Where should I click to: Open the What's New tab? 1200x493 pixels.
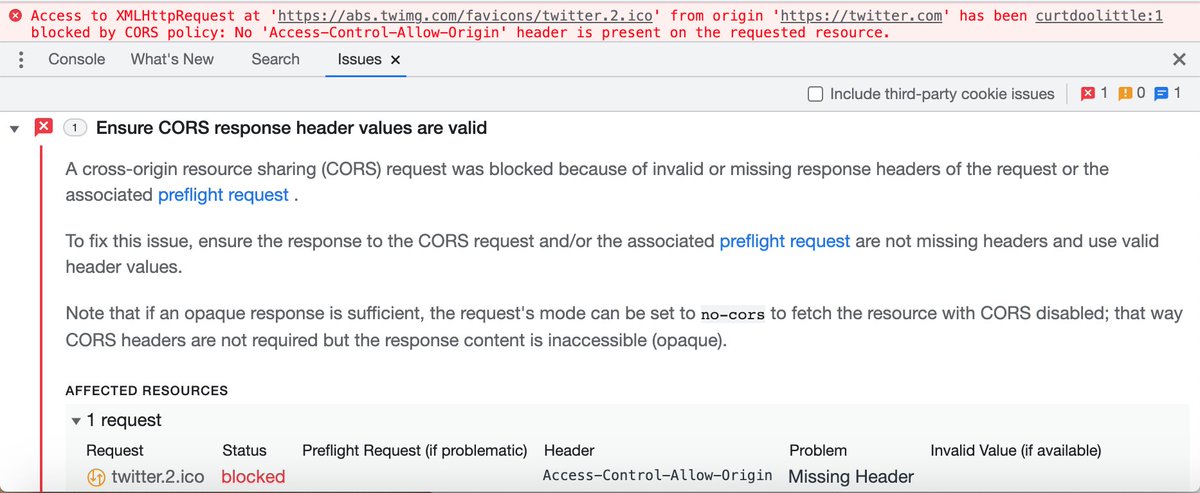pyautogui.click(x=172, y=60)
